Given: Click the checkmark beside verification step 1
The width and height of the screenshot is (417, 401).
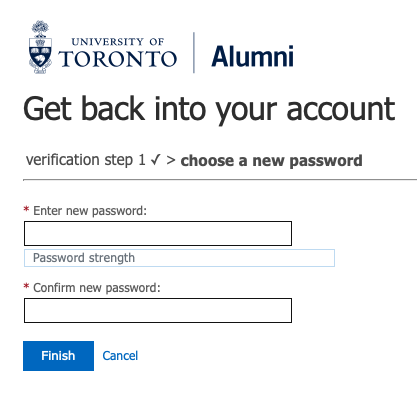Looking at the screenshot, I should [x=156, y=160].
